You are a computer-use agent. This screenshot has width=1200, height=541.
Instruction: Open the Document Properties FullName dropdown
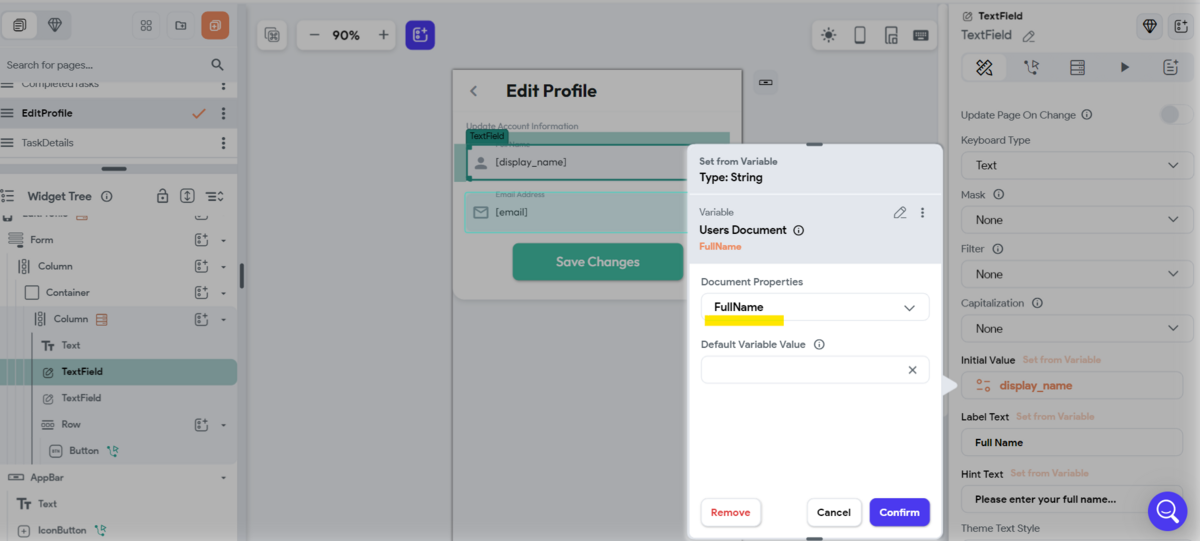[x=815, y=307]
